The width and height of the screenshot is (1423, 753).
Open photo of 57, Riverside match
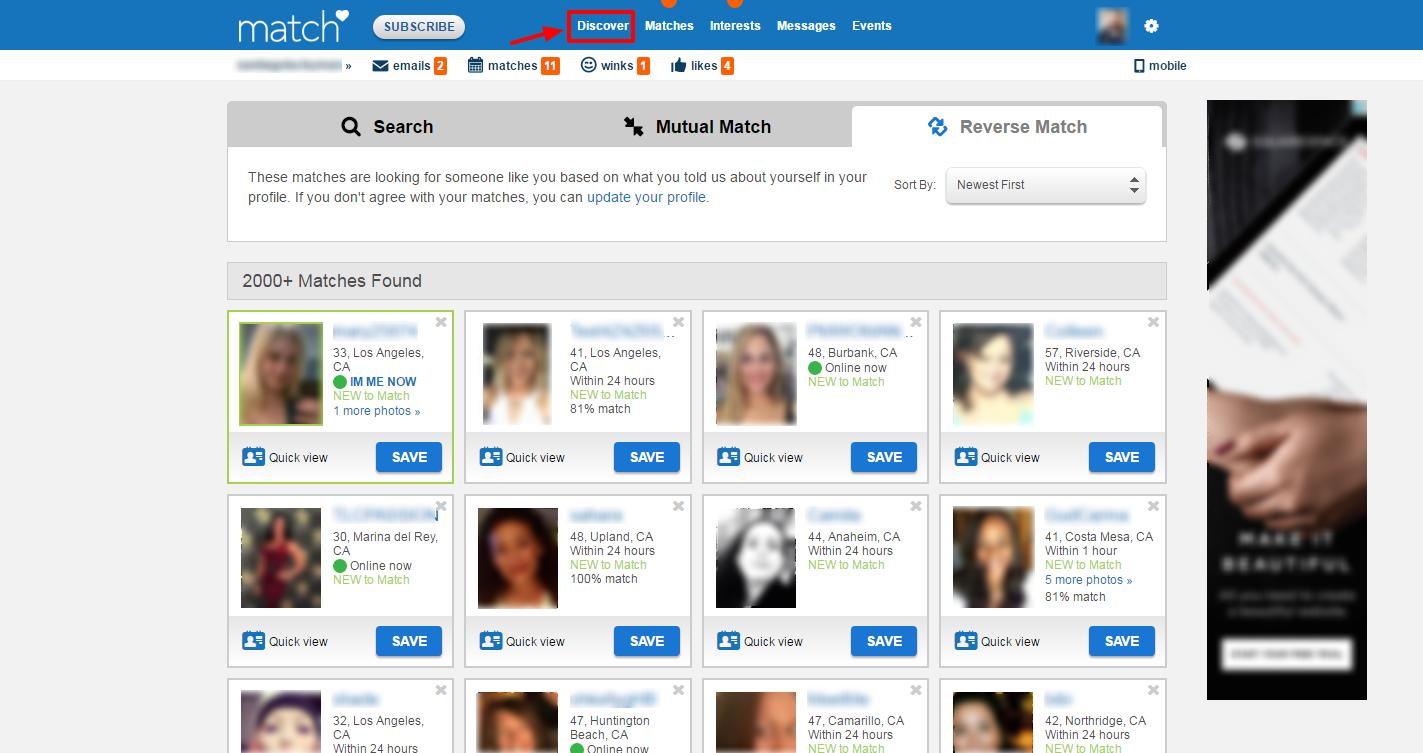(993, 374)
